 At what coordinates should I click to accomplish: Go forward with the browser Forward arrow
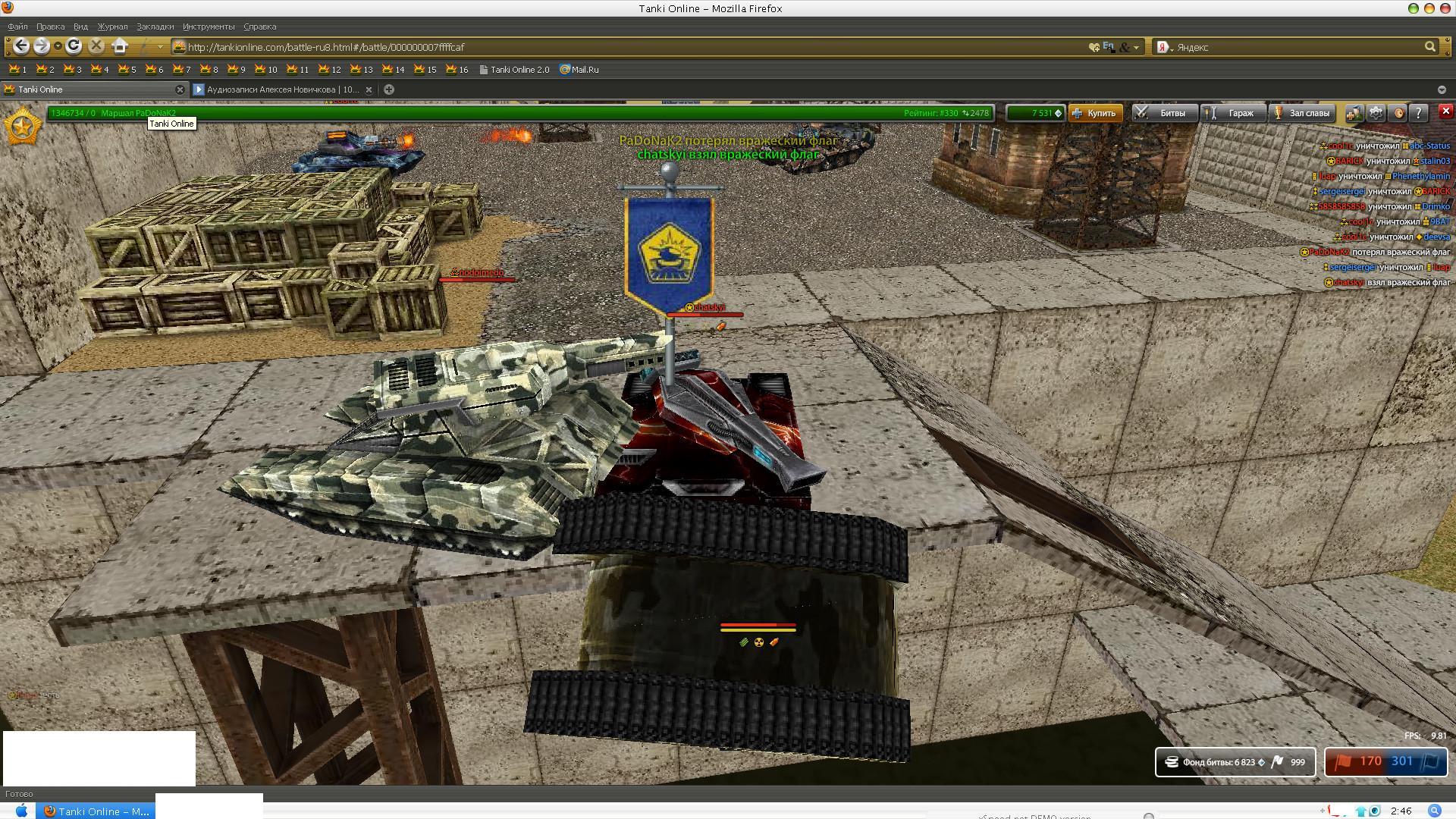(x=42, y=46)
